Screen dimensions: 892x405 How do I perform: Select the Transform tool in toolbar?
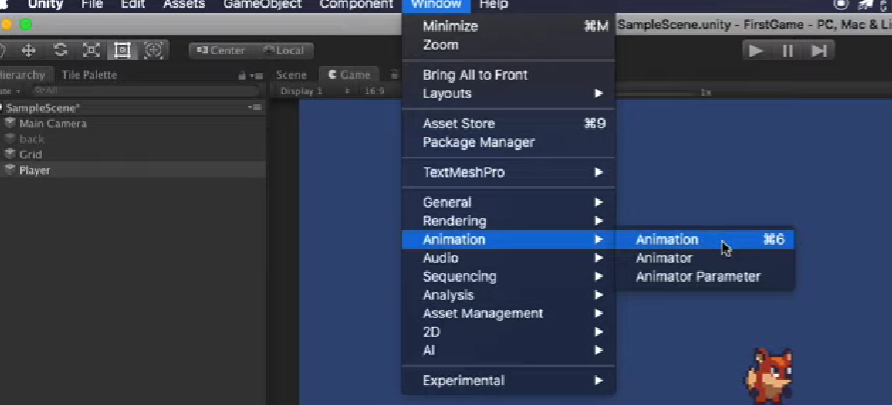tap(154, 51)
